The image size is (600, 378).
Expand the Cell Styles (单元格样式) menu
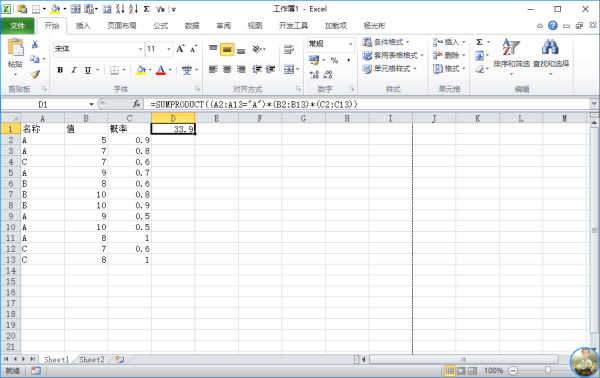point(390,69)
